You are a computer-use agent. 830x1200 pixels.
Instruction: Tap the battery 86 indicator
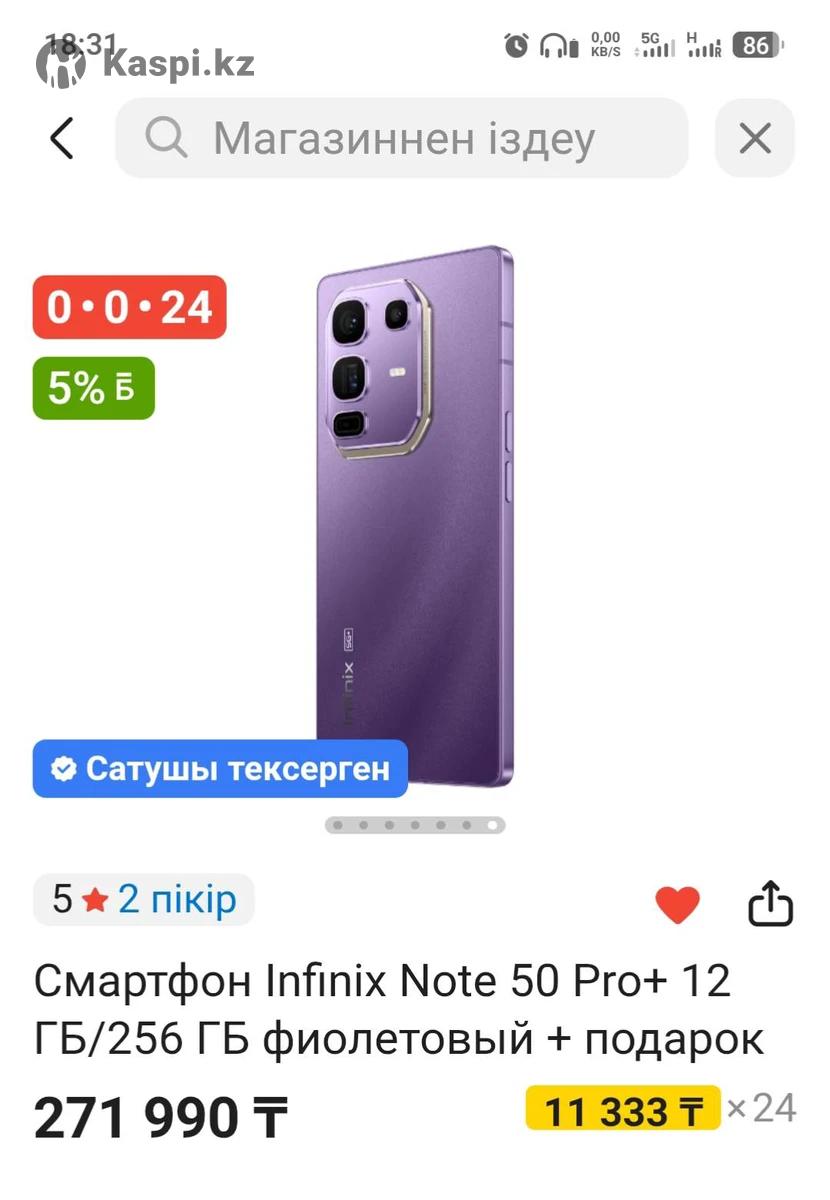click(x=759, y=46)
